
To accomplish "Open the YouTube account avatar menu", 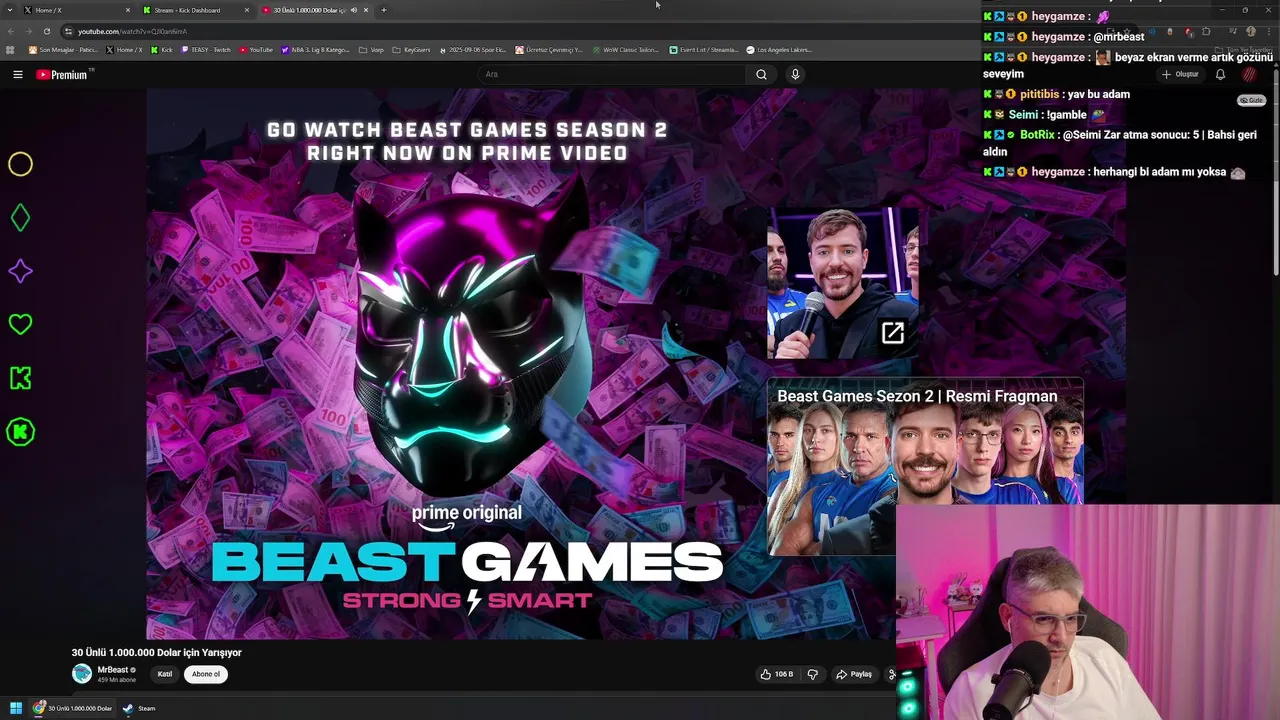I will [x=1249, y=74].
